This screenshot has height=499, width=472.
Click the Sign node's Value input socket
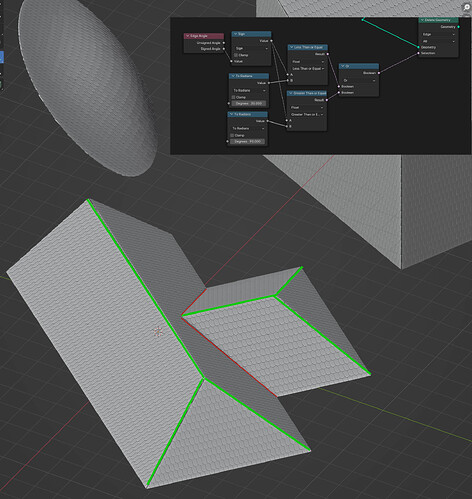(231, 61)
